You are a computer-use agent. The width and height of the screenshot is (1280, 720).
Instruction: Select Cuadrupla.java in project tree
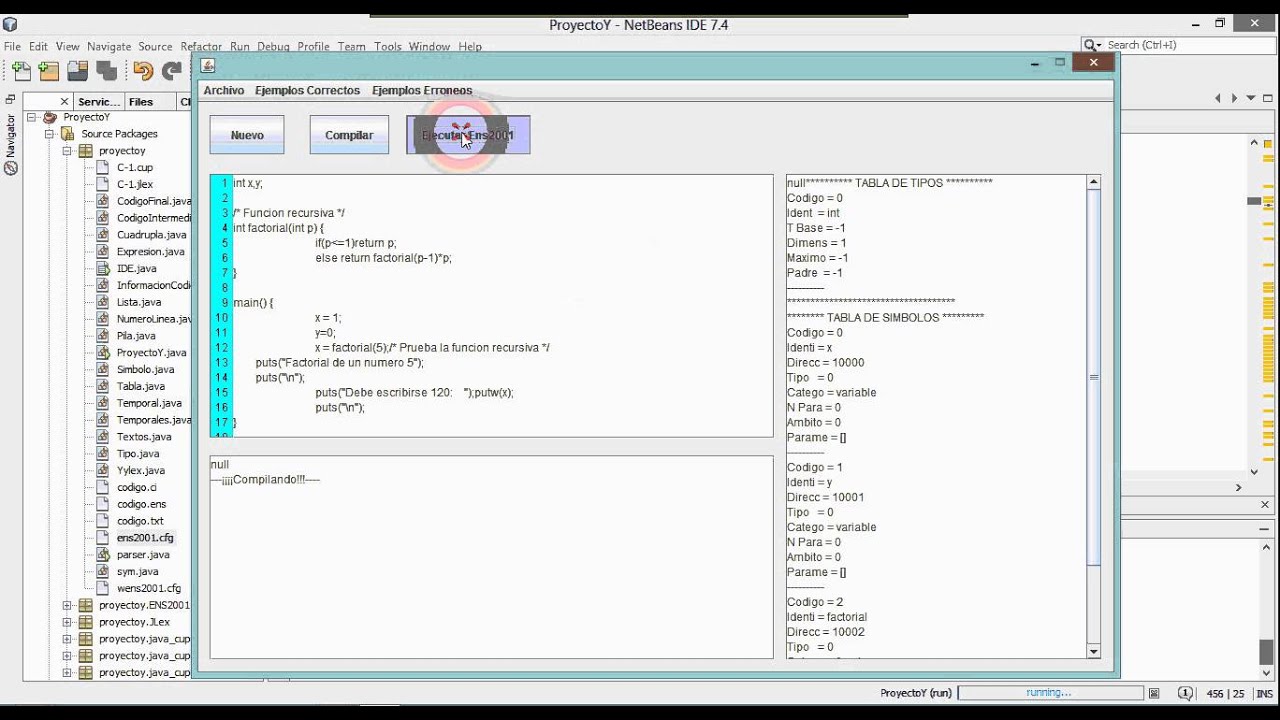(x=151, y=235)
